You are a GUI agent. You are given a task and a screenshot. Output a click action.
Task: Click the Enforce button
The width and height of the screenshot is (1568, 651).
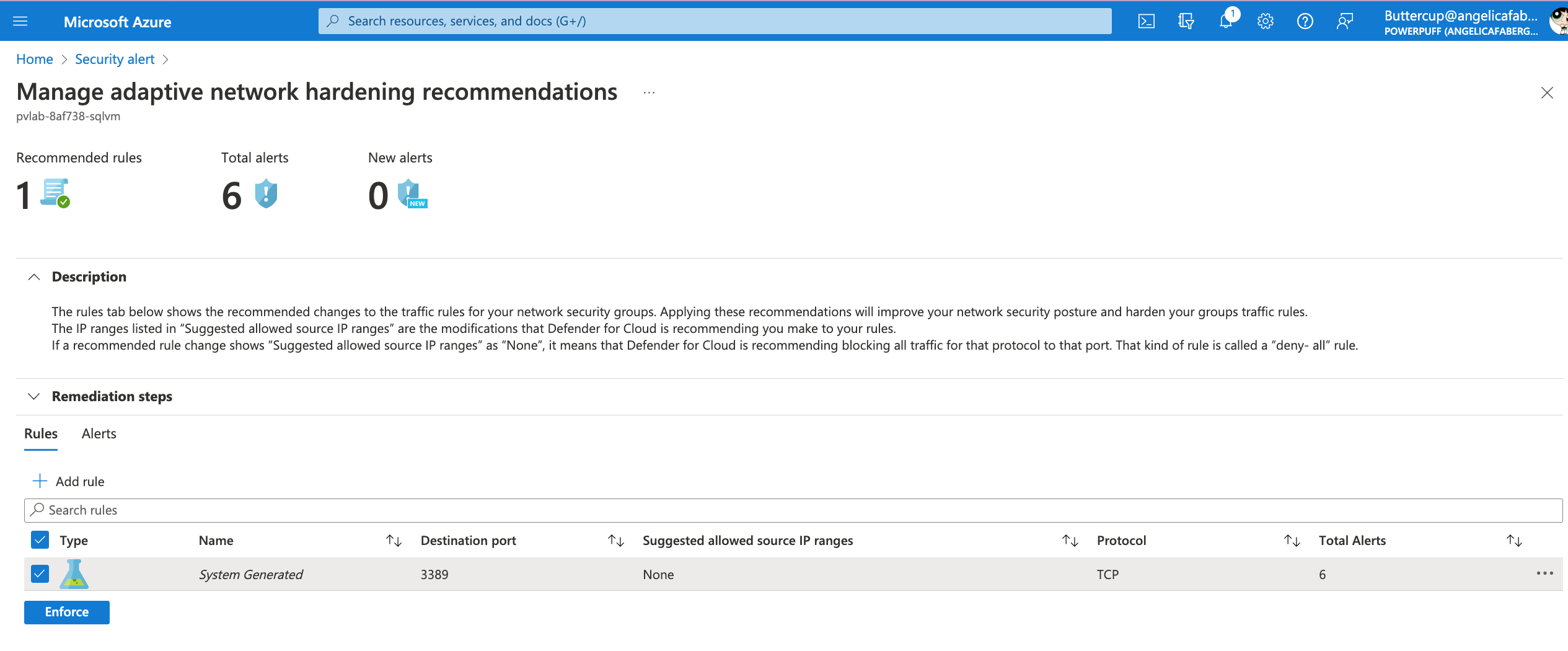(67, 612)
